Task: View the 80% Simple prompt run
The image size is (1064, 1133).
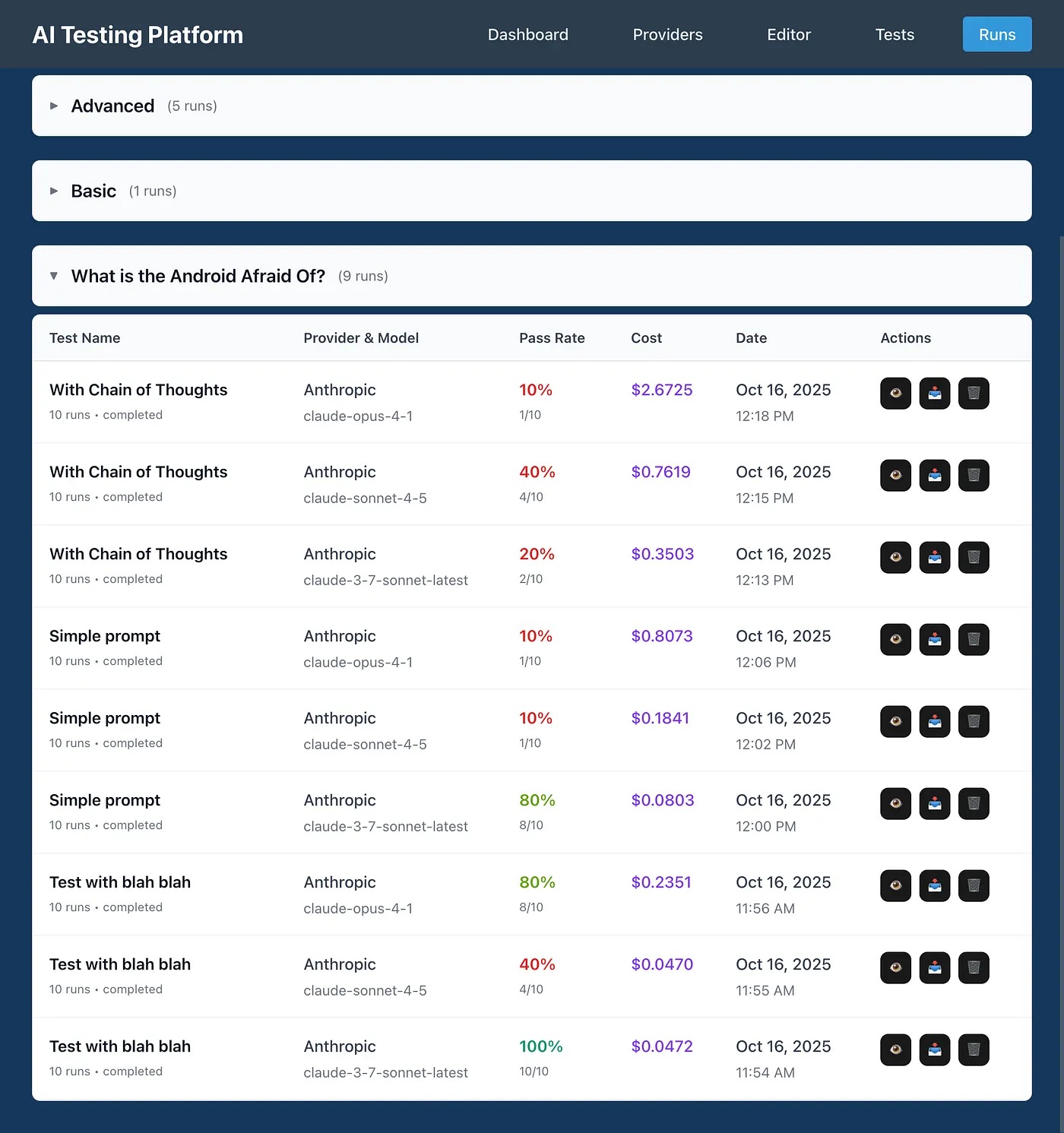Action: tap(895, 804)
